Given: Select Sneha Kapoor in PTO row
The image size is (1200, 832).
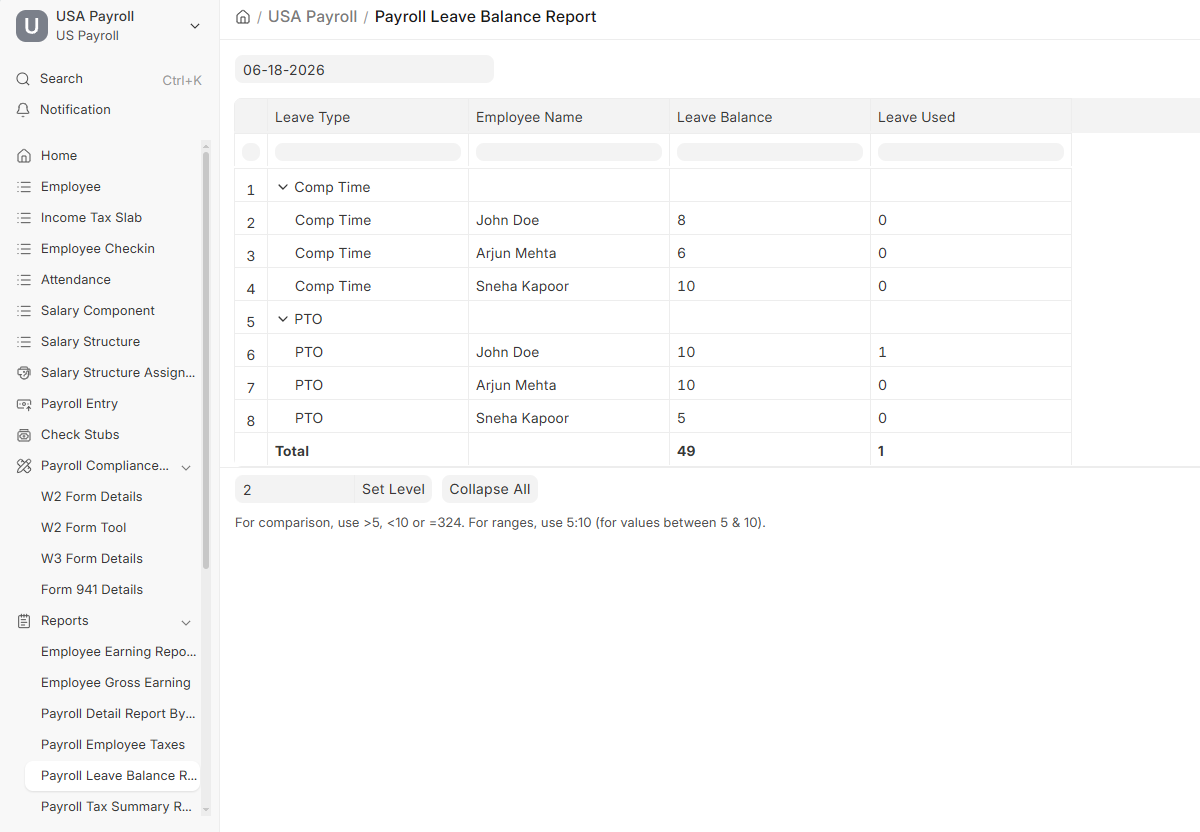Looking at the screenshot, I should click(522, 418).
